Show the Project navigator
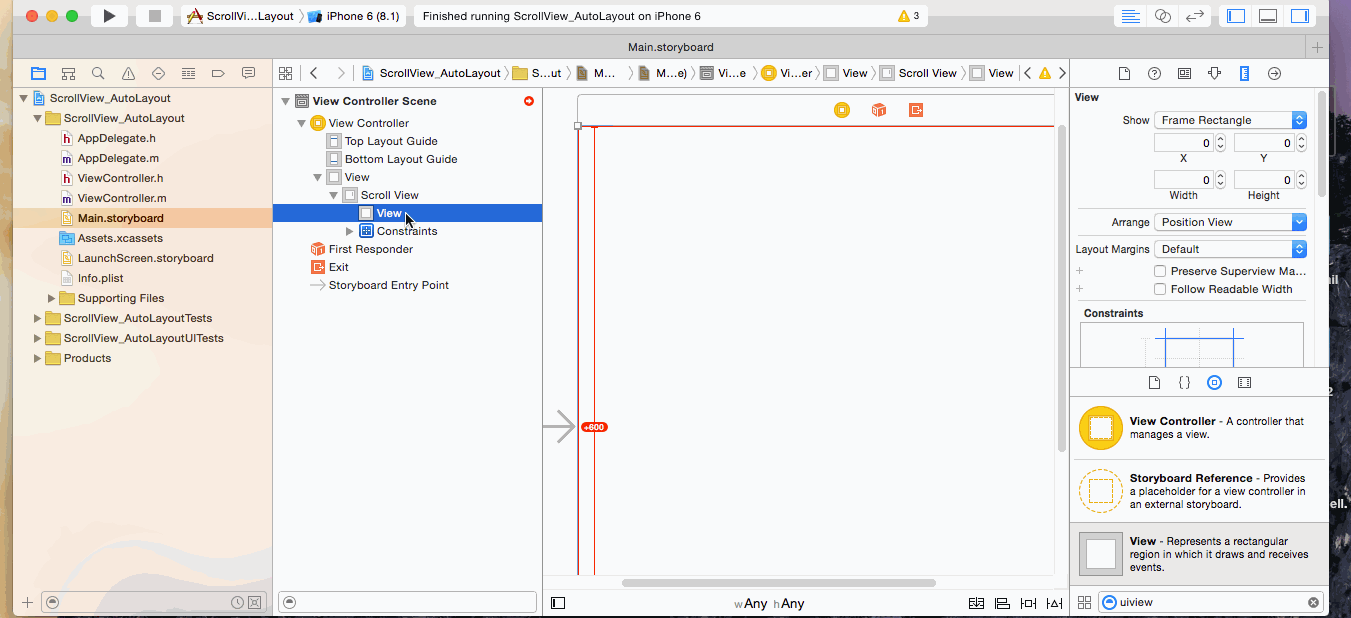 tap(38, 73)
